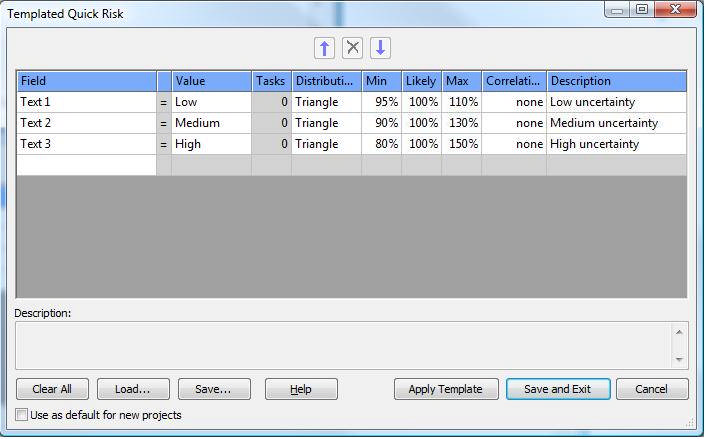Open the Triangle distribution cell in Medium row
Image resolution: width=706 pixels, height=439 pixels.
coord(326,123)
